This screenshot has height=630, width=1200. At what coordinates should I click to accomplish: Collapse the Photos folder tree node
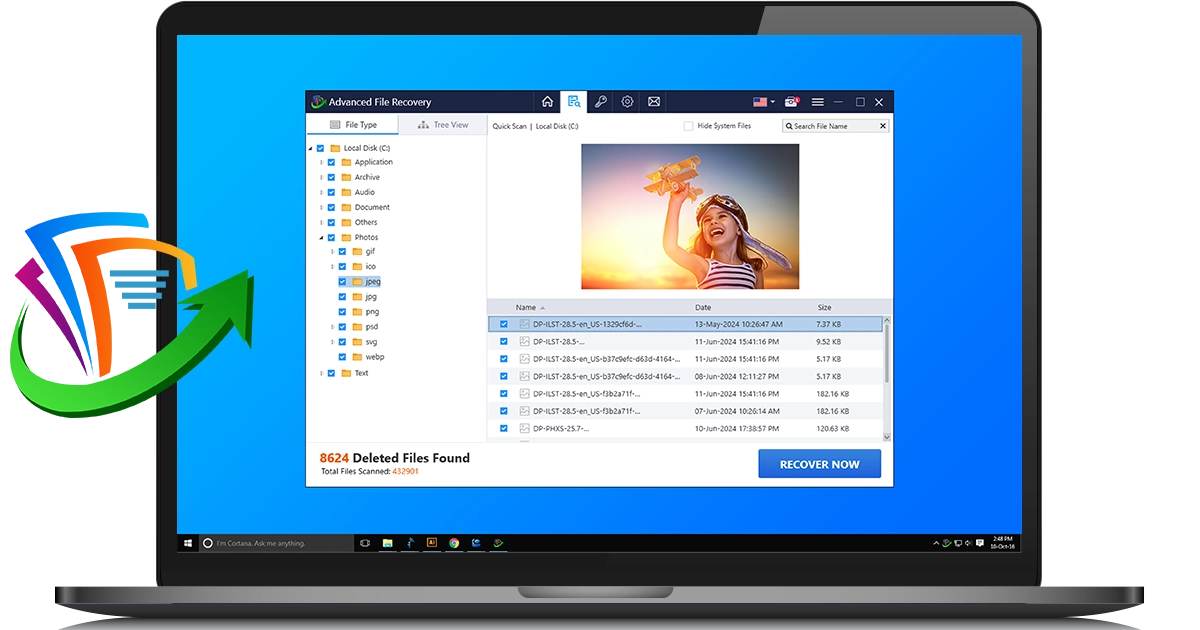point(320,238)
